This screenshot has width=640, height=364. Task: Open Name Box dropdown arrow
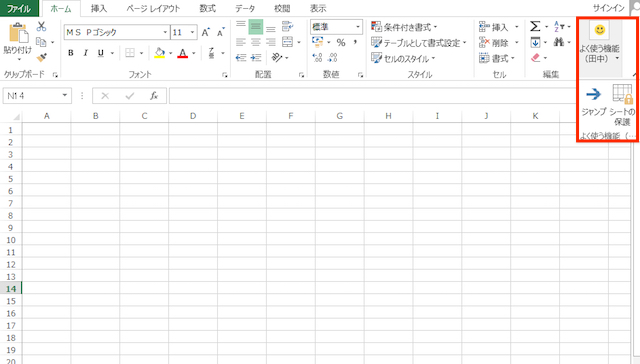(64, 95)
